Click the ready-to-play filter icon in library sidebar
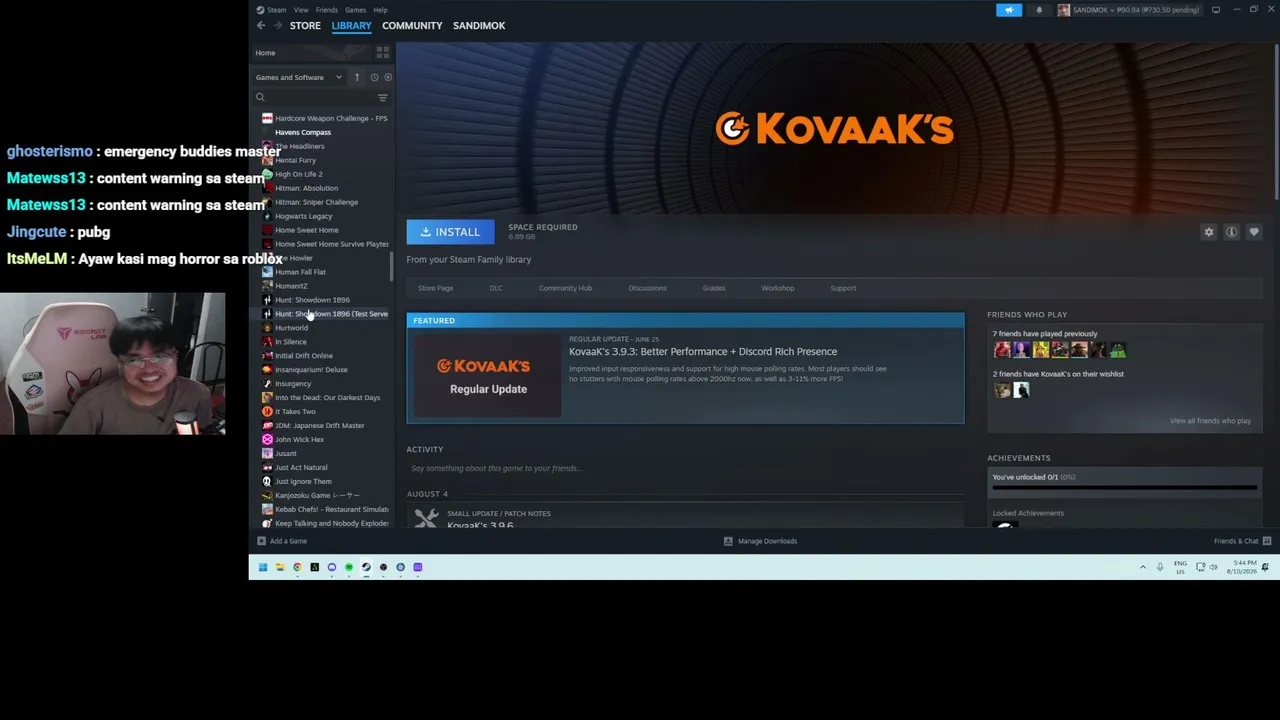This screenshot has height=720, width=1280. (x=387, y=77)
